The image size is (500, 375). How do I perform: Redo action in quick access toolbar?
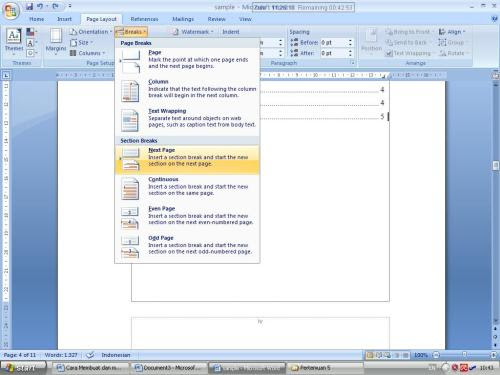[x=56, y=6]
